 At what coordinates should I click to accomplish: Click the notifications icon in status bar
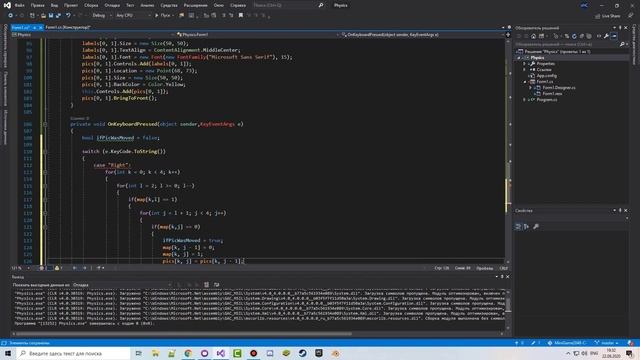(631, 343)
